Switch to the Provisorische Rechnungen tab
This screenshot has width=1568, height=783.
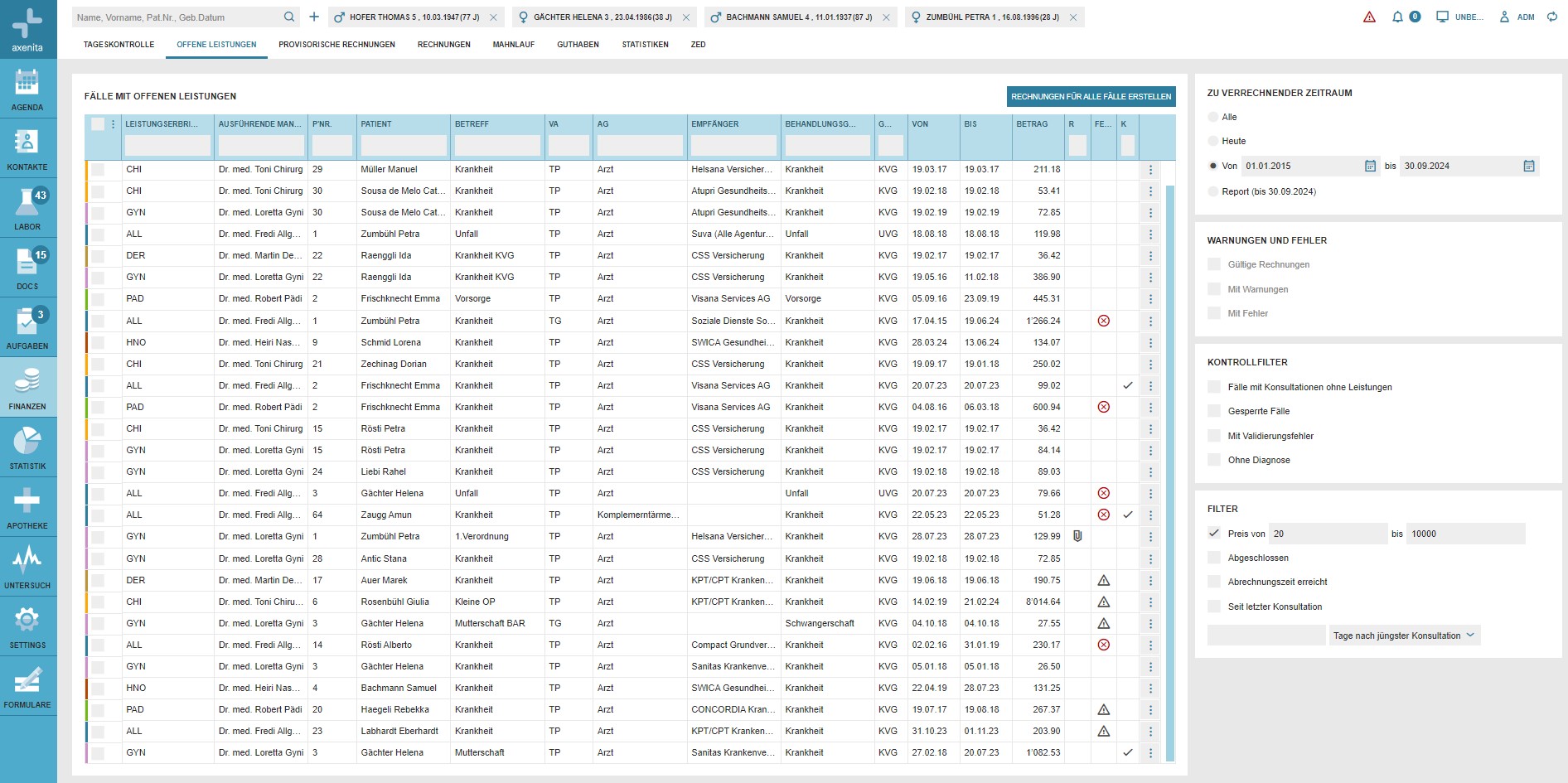point(336,45)
